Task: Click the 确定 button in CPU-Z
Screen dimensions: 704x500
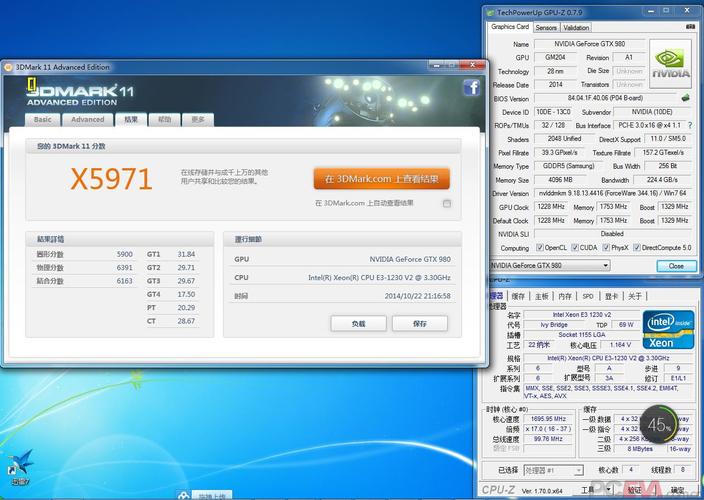Action: tap(678, 490)
